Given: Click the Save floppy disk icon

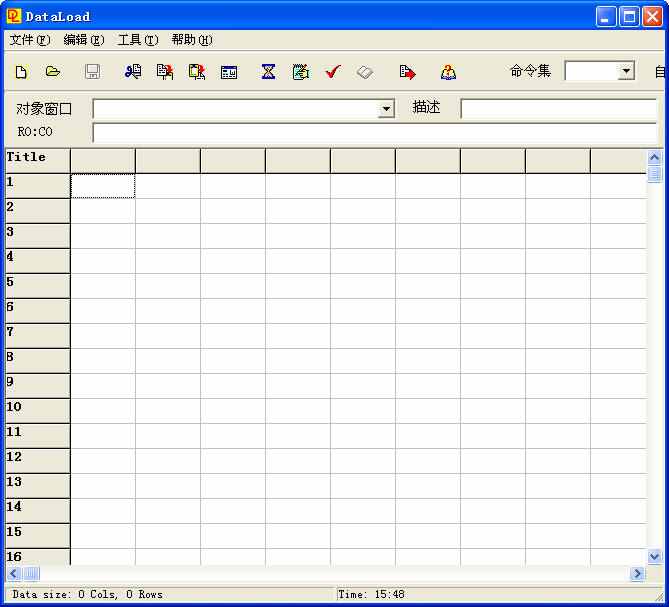Looking at the screenshot, I should coord(92,72).
